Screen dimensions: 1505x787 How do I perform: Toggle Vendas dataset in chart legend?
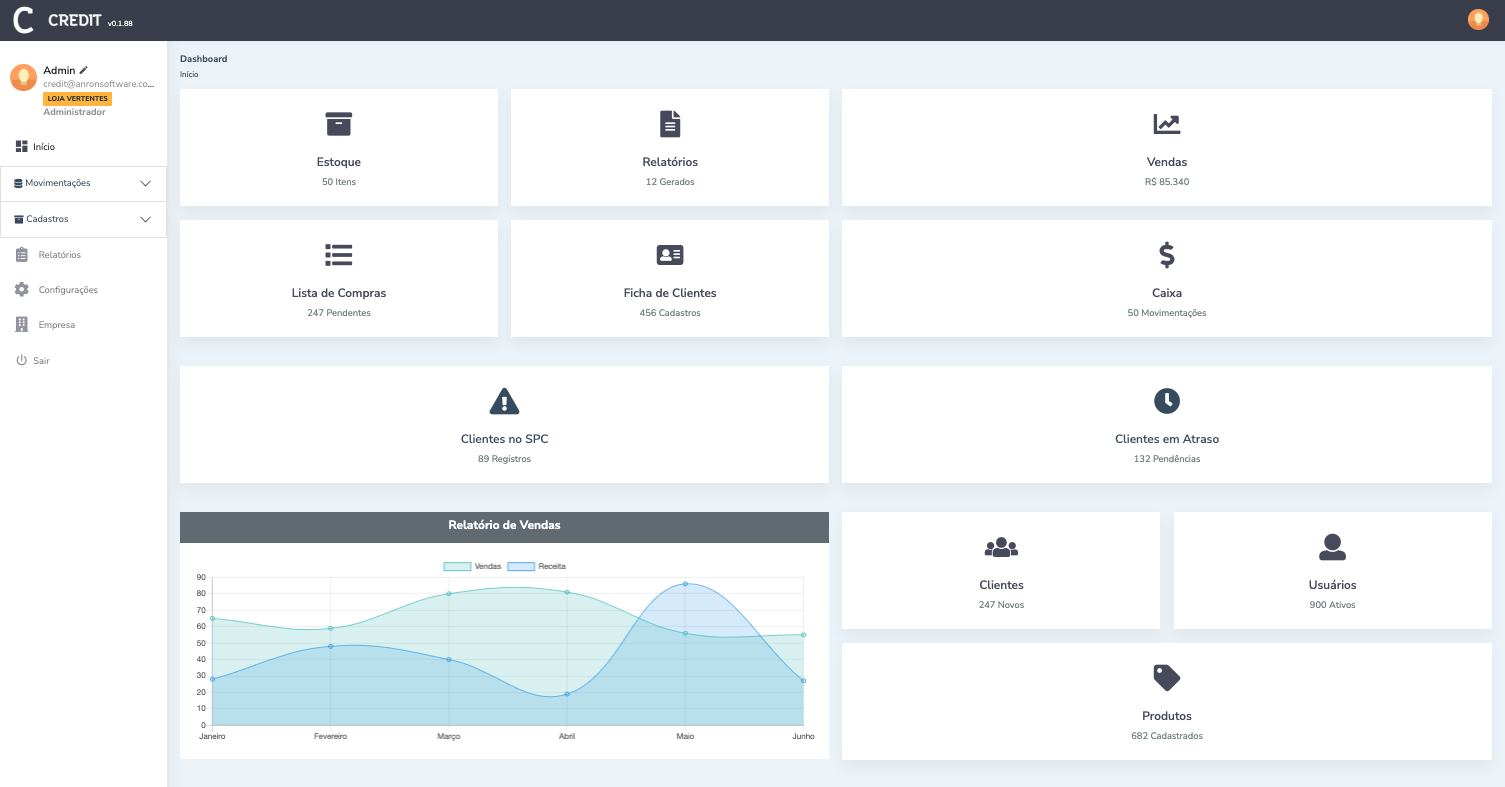point(457,566)
